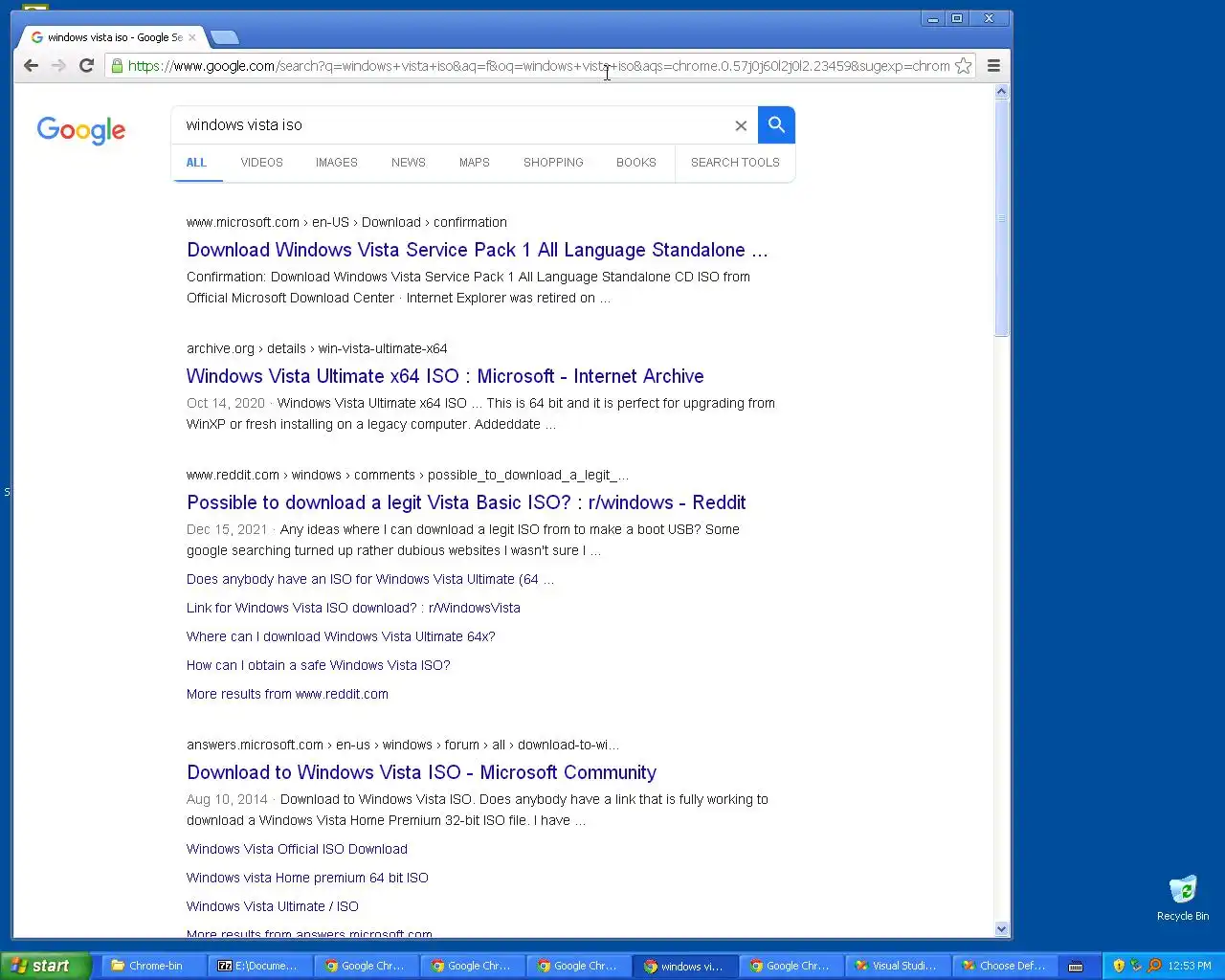Open the Recycle Bin on desktop
Image resolution: width=1225 pixels, height=980 pixels.
pos(1183,898)
